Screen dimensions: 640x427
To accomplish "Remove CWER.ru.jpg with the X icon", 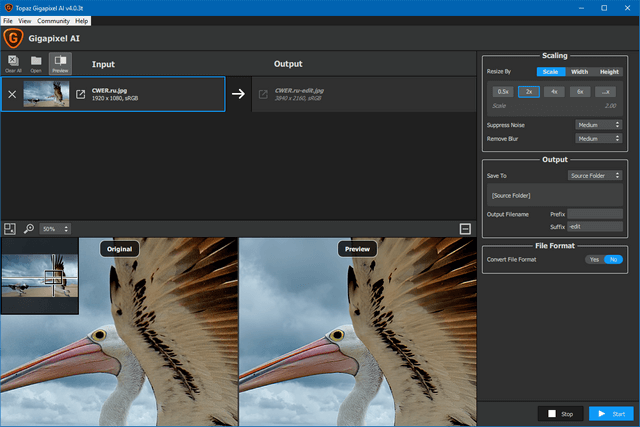I will [12, 94].
